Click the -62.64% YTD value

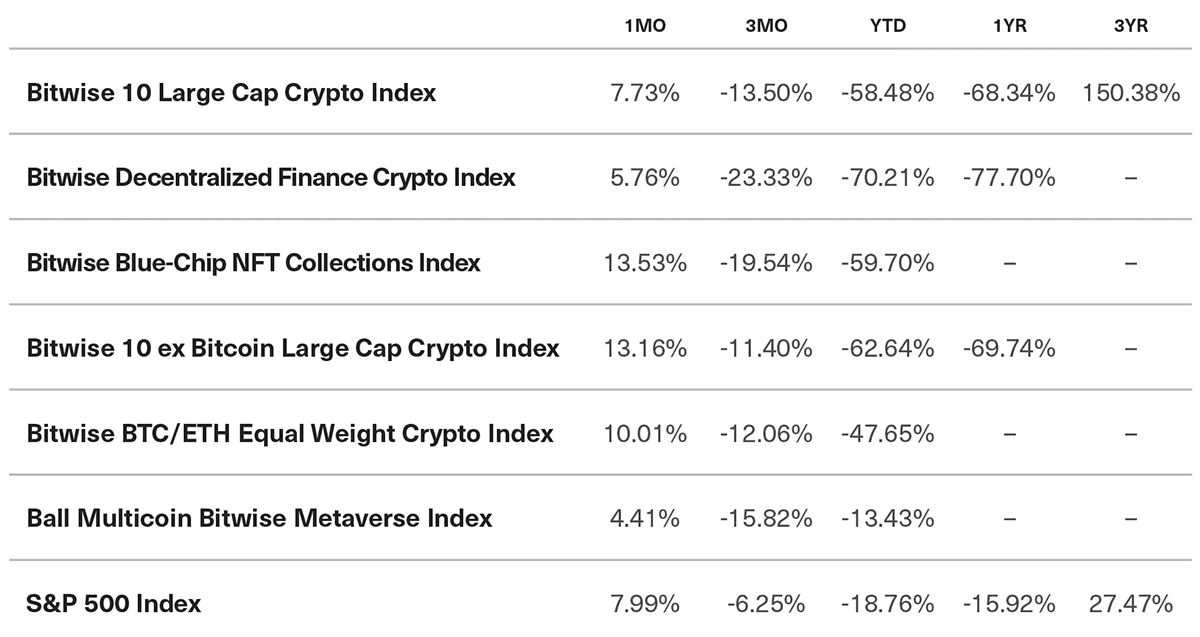pyautogui.click(x=888, y=348)
